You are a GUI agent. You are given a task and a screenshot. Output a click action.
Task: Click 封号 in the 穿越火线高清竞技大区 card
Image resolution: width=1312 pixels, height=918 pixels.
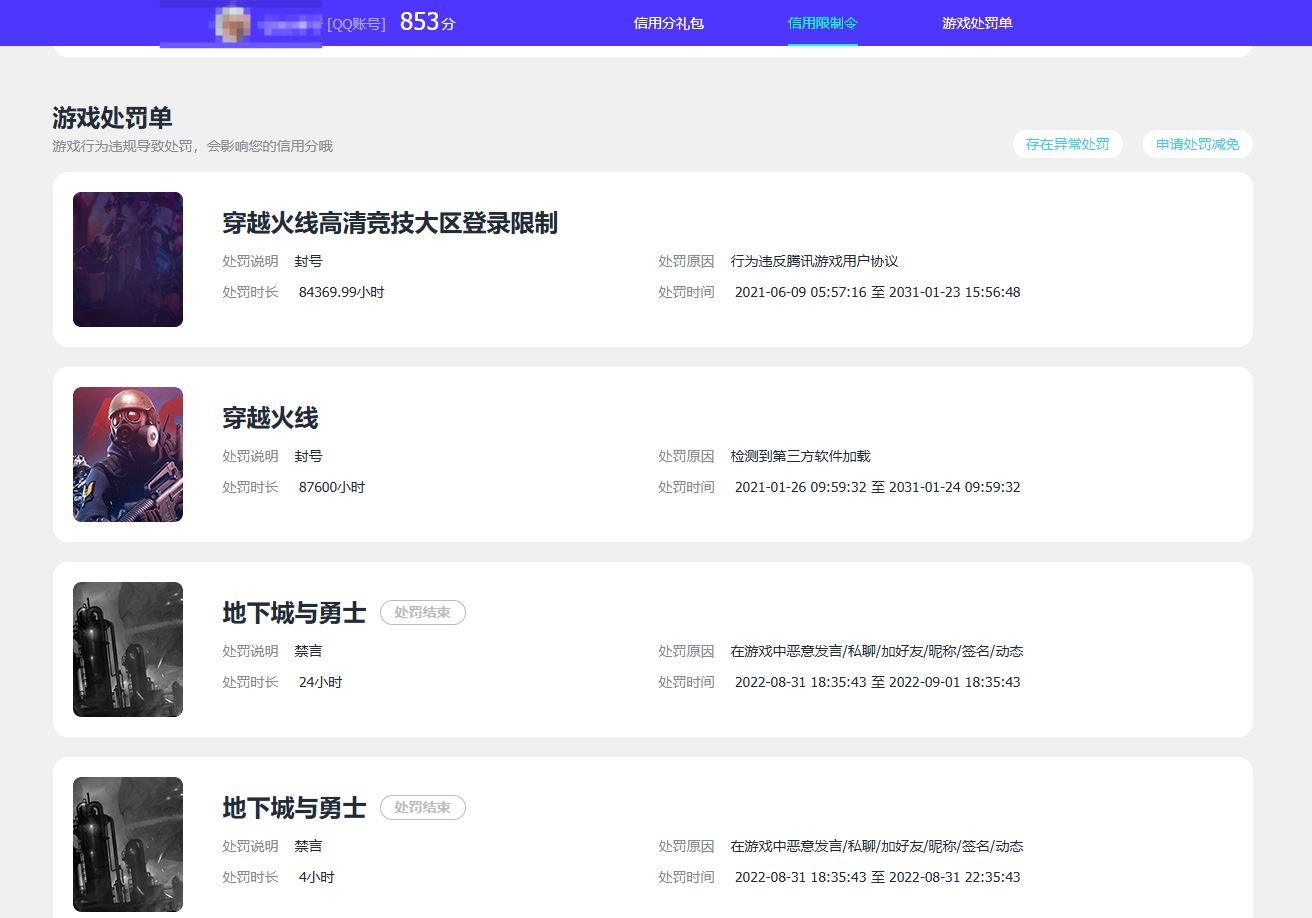click(x=309, y=262)
